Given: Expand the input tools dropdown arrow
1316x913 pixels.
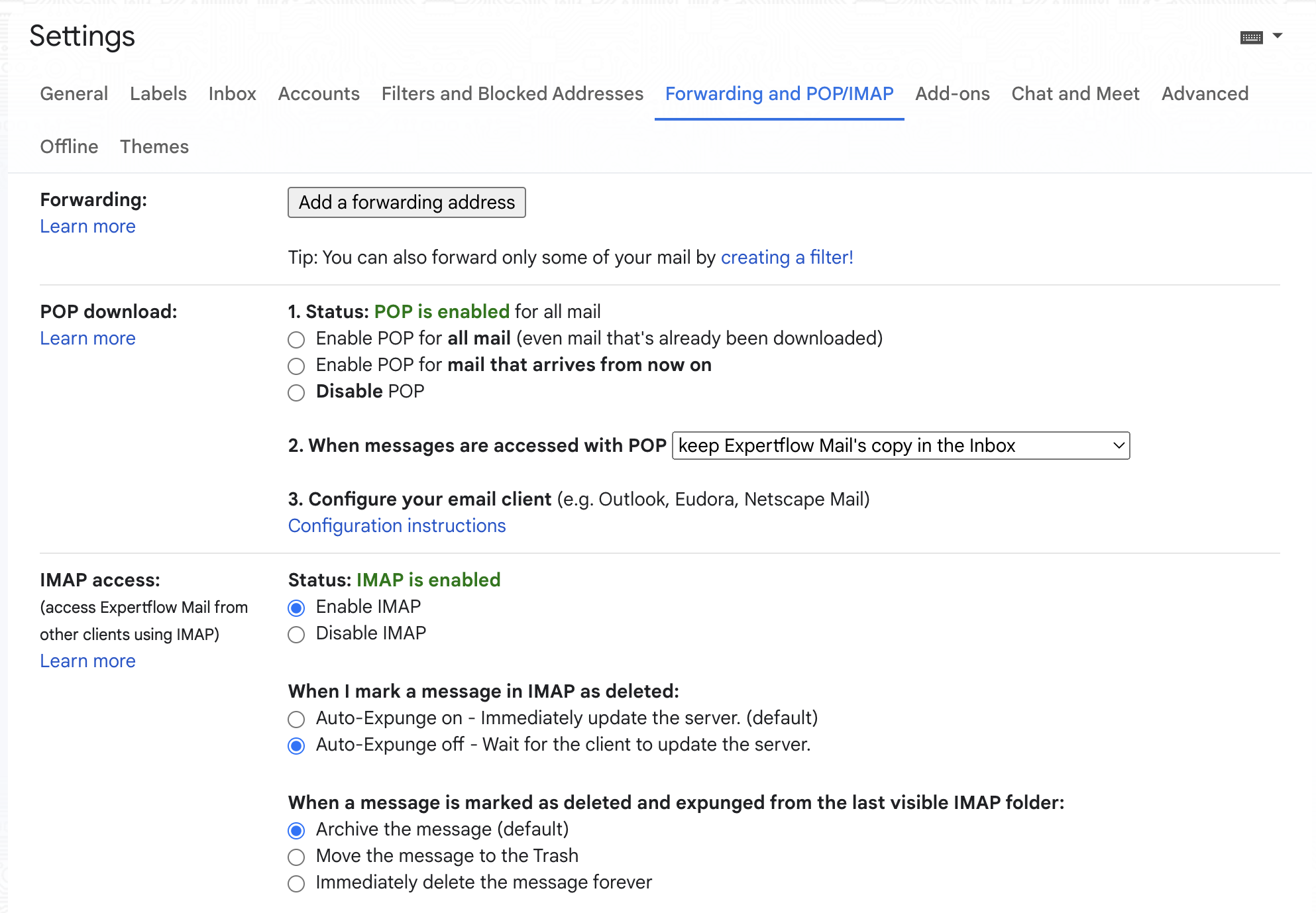Looking at the screenshot, I should (1278, 36).
